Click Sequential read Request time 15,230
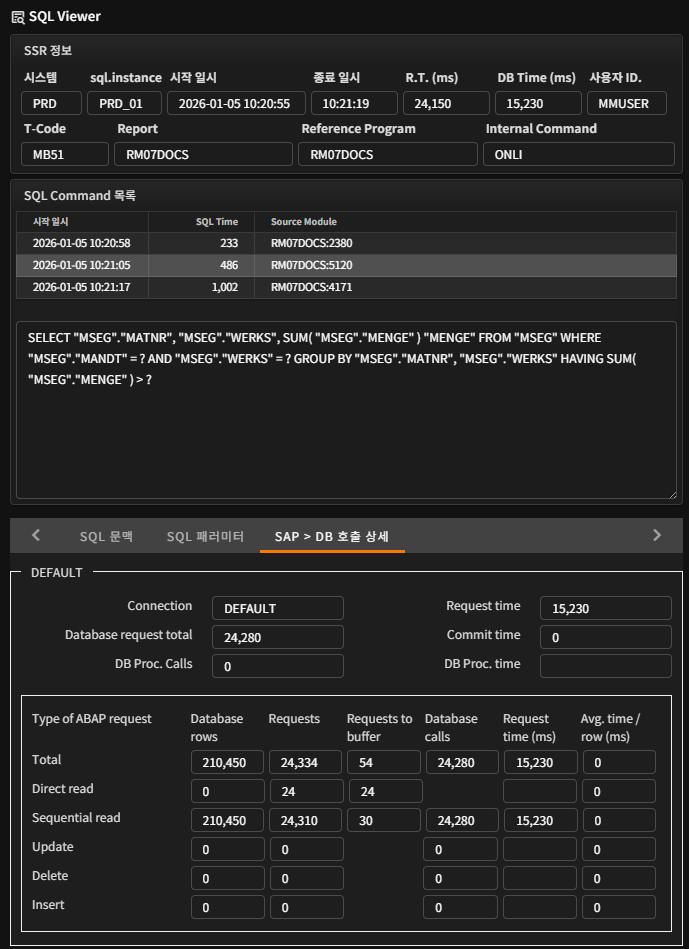The height and width of the screenshot is (949, 689). (x=541, y=820)
